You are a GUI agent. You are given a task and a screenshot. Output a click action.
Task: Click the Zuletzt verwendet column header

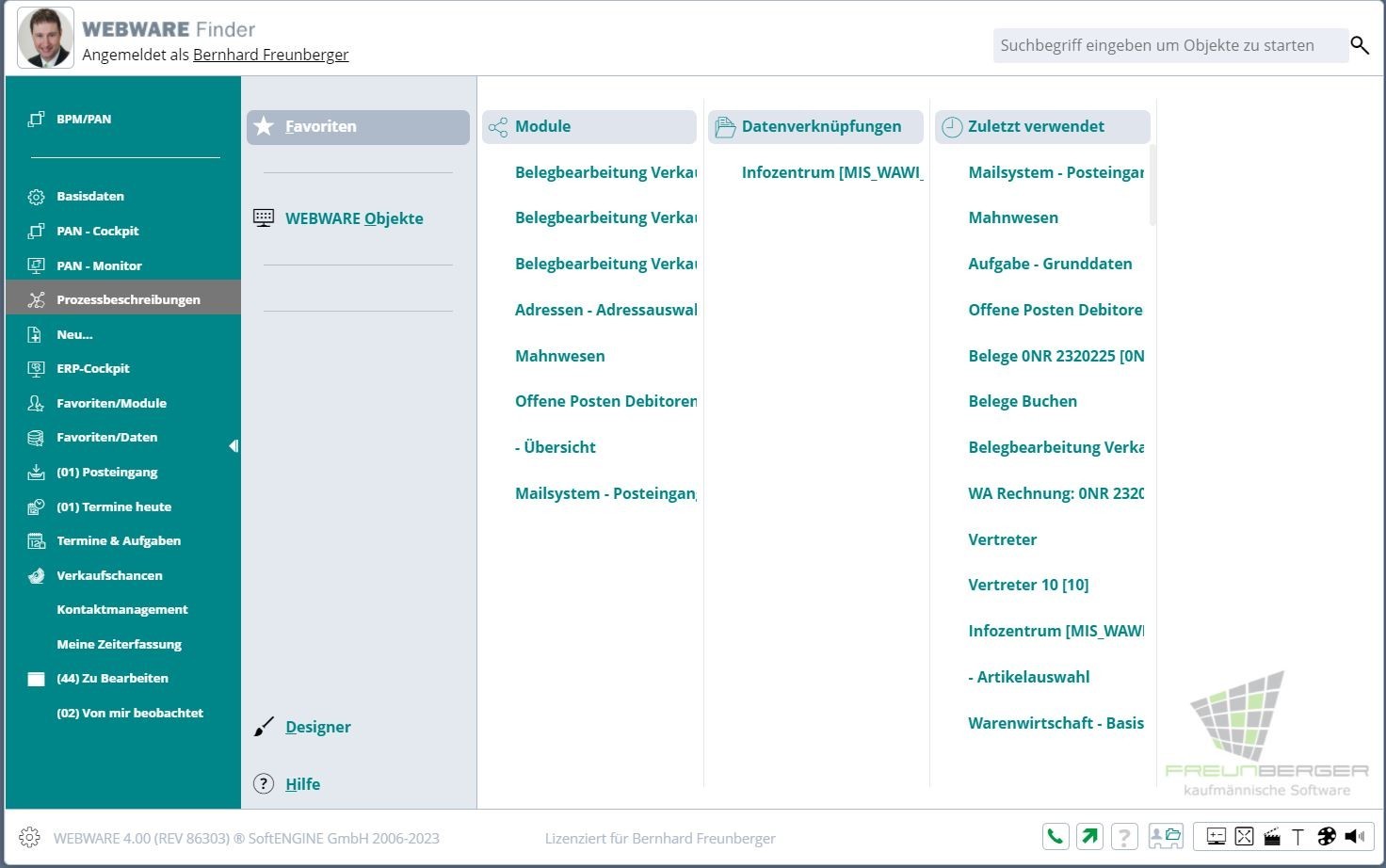[1042, 126]
